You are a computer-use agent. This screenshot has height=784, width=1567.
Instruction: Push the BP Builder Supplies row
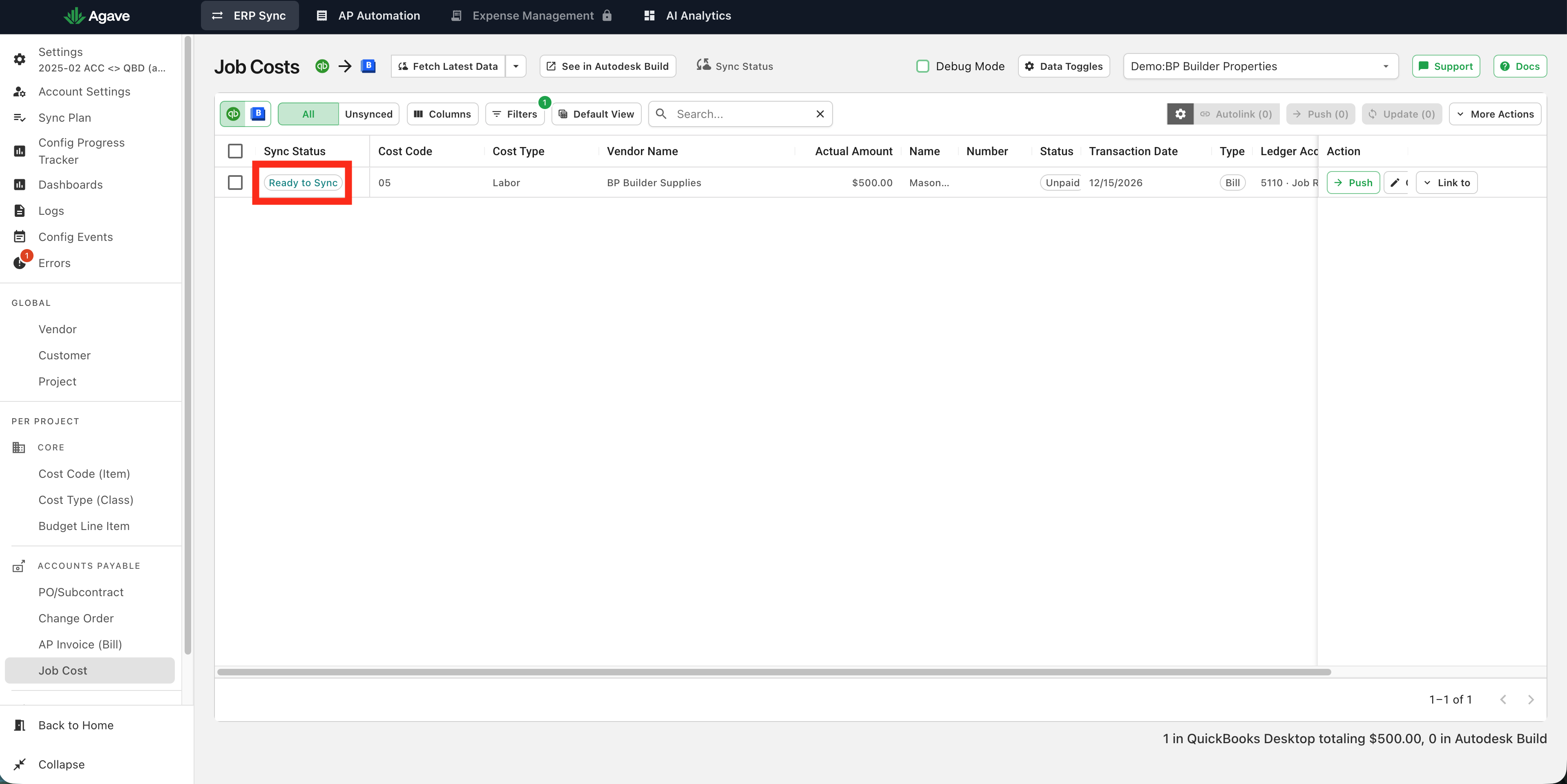(1353, 183)
